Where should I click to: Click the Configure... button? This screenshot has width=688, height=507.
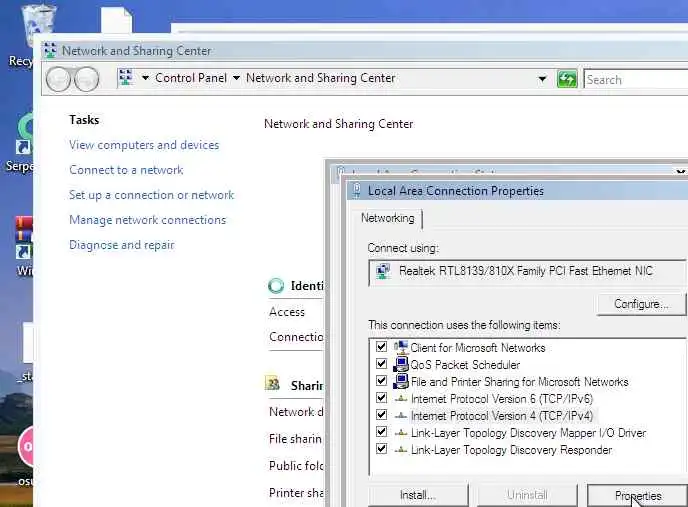(x=641, y=304)
